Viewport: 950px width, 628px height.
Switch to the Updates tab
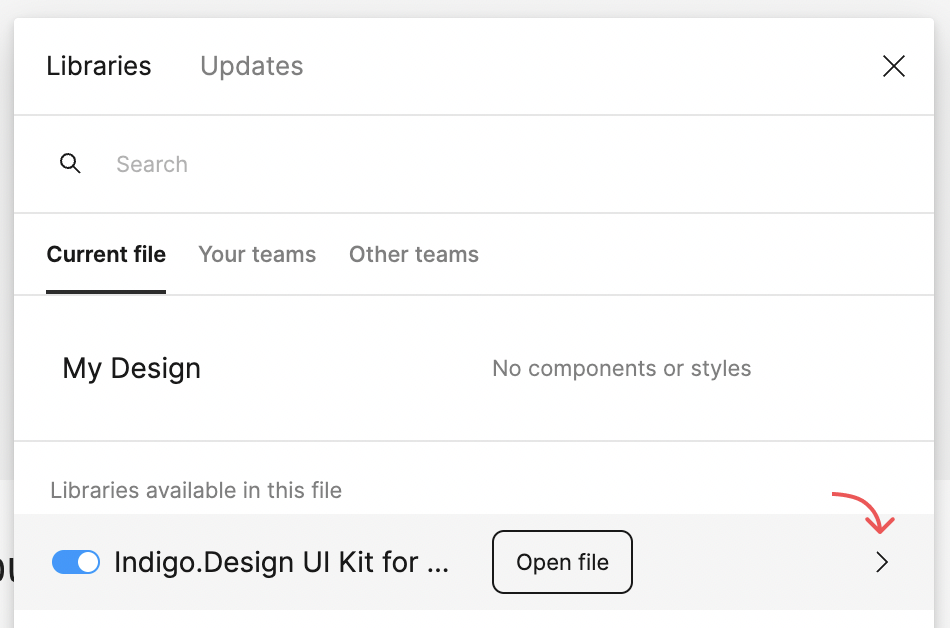point(251,66)
